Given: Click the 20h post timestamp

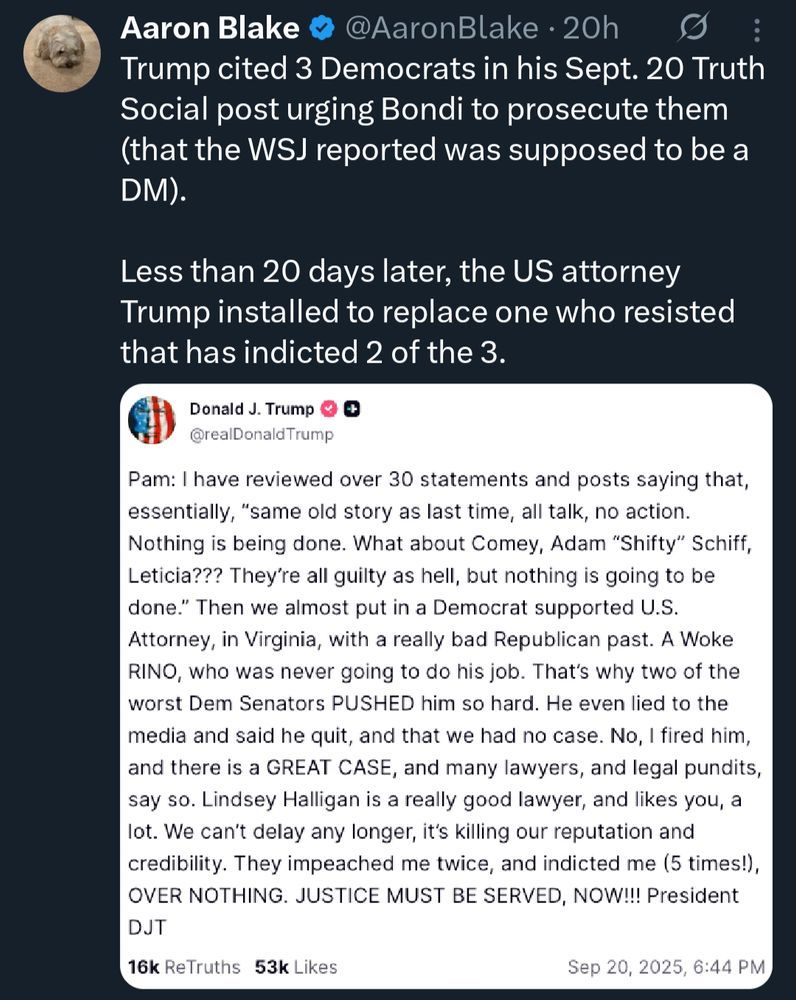Looking at the screenshot, I should 591,28.
